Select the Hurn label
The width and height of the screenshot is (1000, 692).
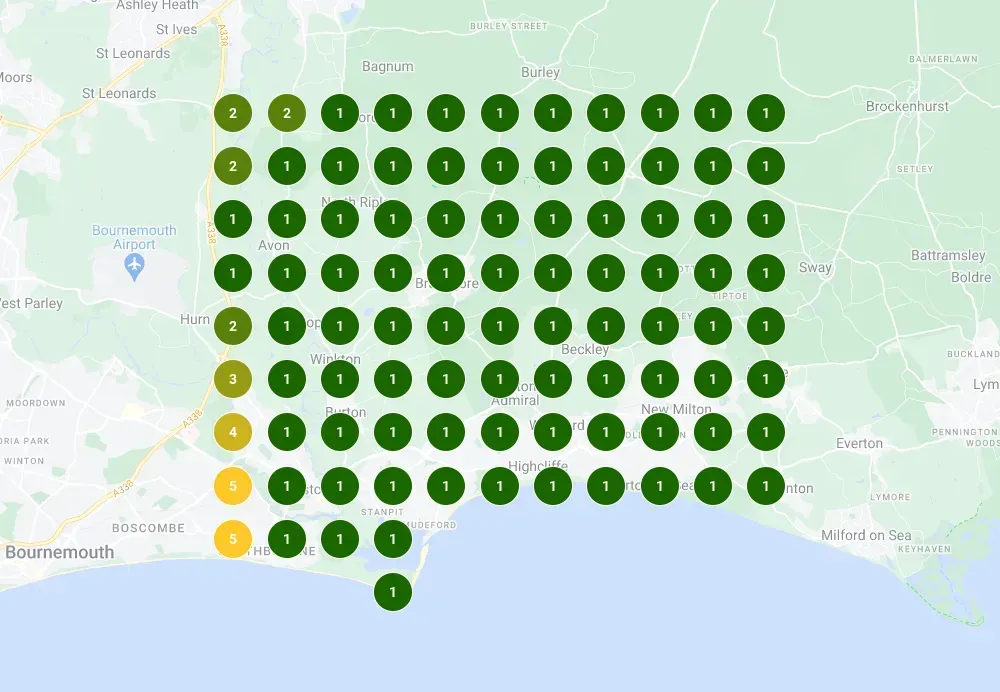pyautogui.click(x=195, y=320)
